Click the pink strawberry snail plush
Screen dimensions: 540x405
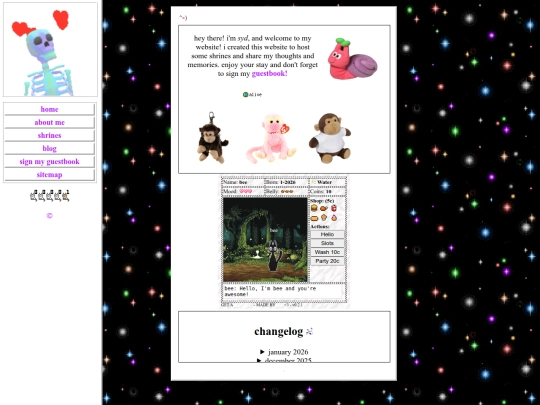352,59
